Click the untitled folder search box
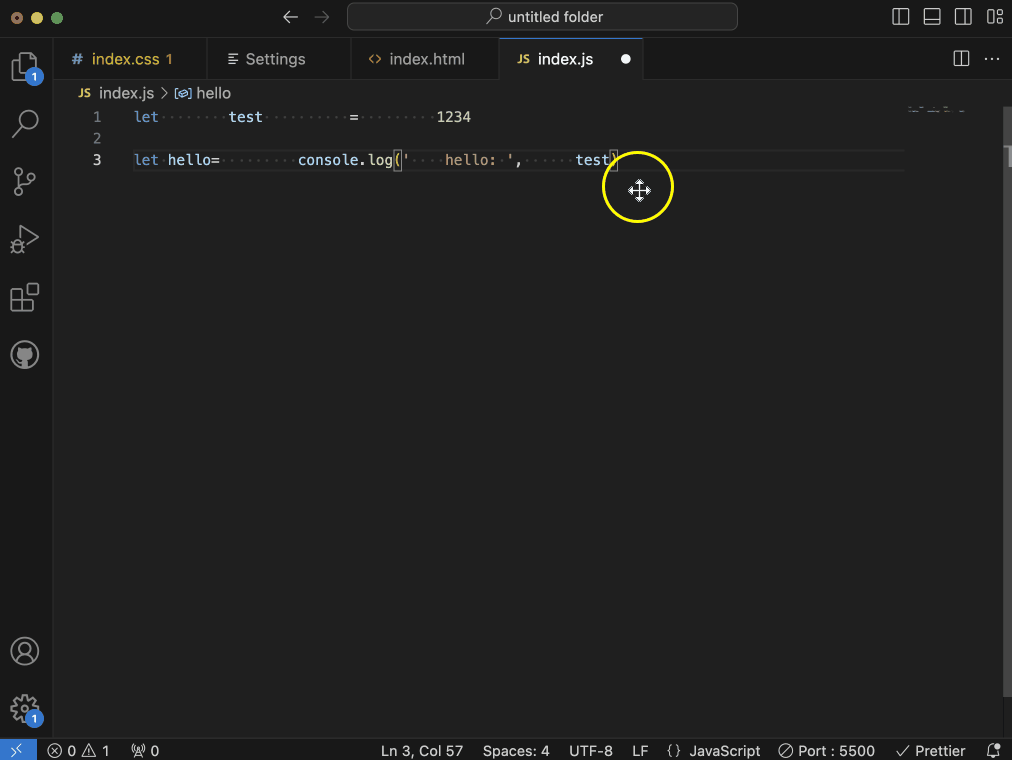Screen dimensions: 1012x760 tap(542, 17)
